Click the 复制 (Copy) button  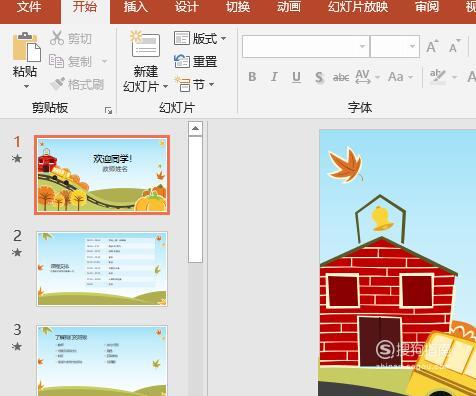coord(71,61)
